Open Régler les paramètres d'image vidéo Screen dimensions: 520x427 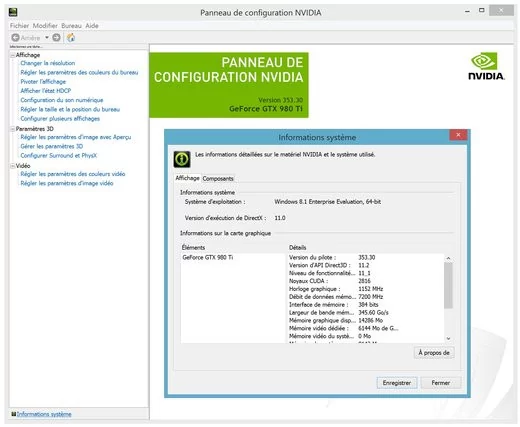point(67,183)
